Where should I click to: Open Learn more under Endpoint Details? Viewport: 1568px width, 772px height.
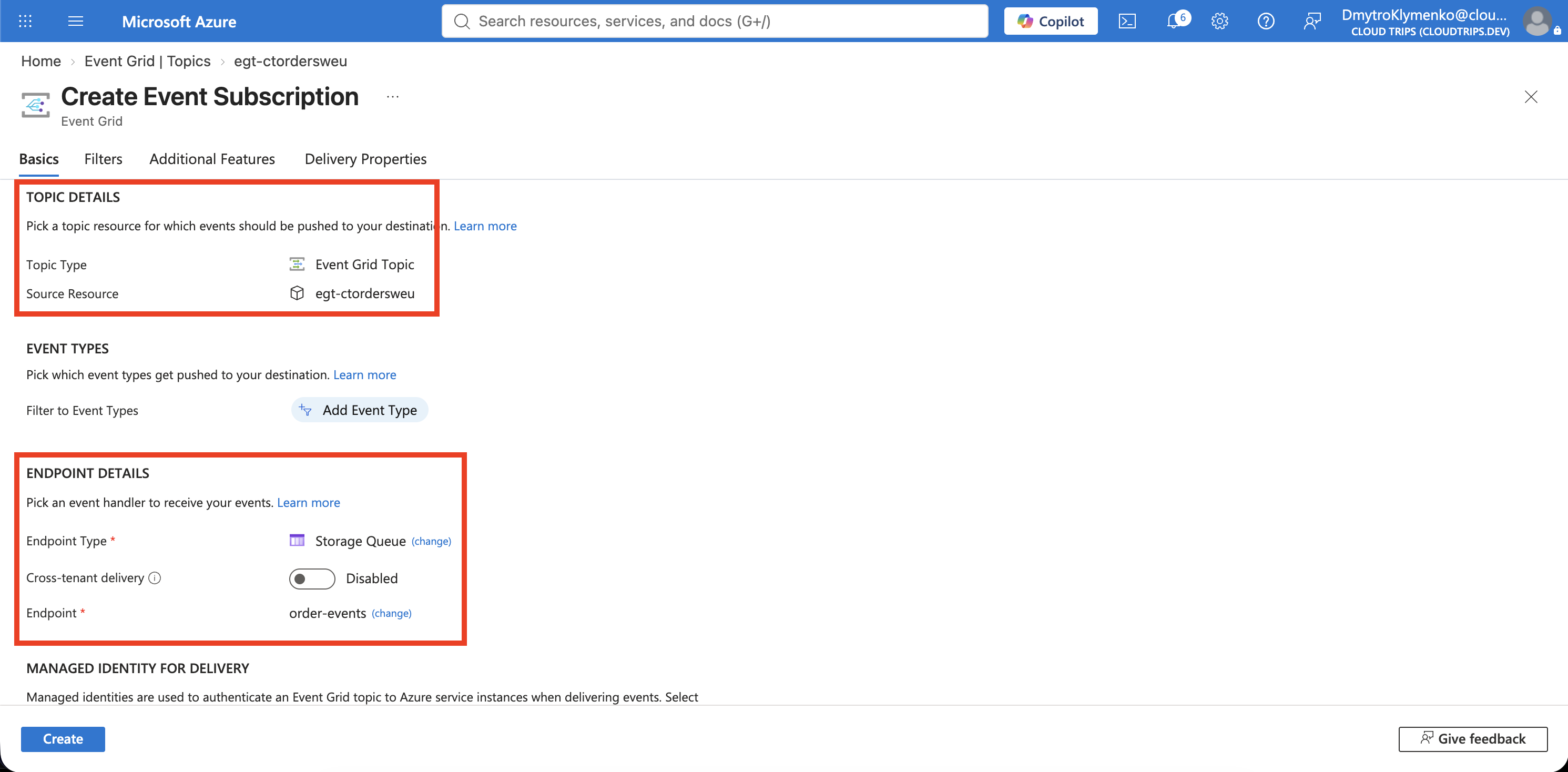(x=308, y=502)
